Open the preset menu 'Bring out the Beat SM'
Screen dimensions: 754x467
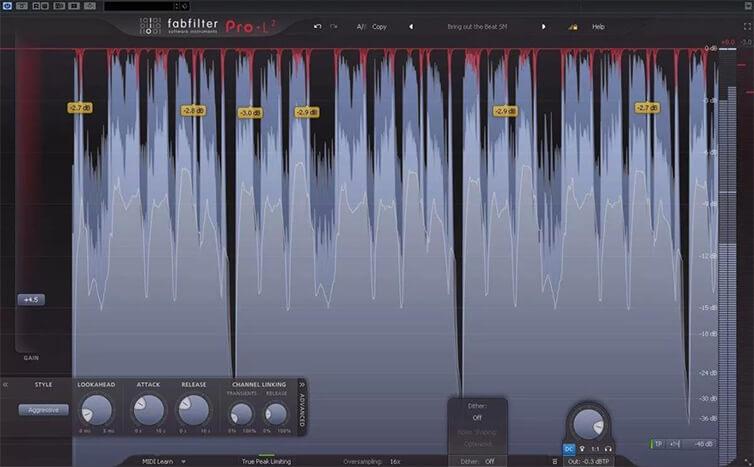[x=477, y=27]
